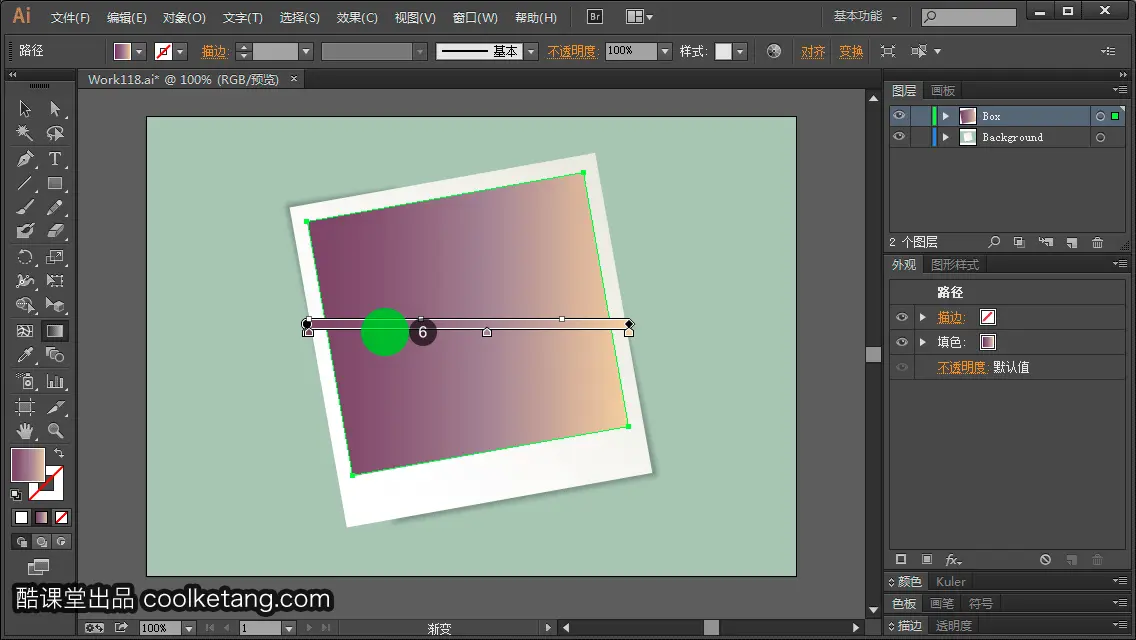Select the Eraser tool
Image resolution: width=1136 pixels, height=640 pixels.
click(x=55, y=231)
